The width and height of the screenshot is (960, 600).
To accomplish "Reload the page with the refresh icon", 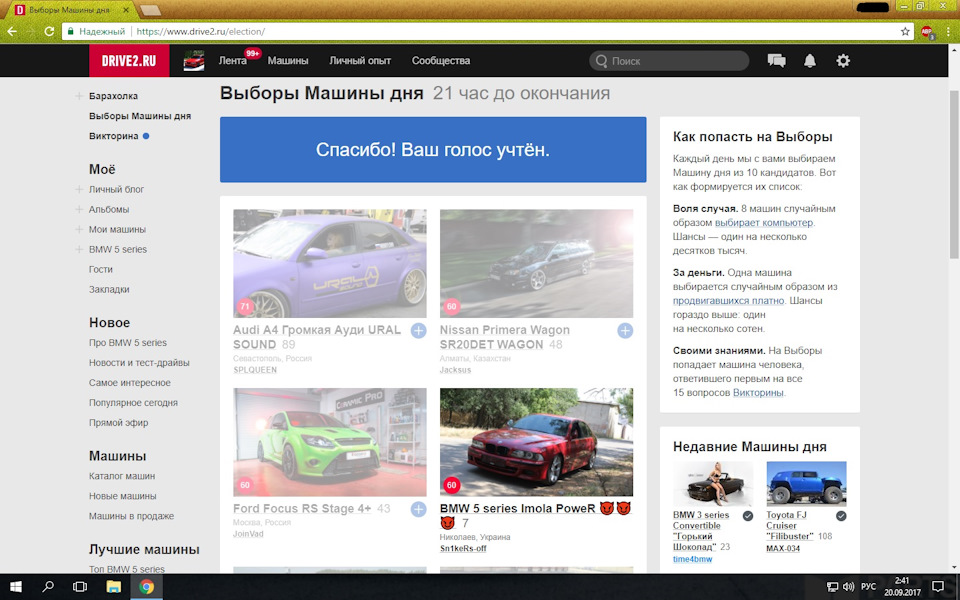I will point(49,31).
